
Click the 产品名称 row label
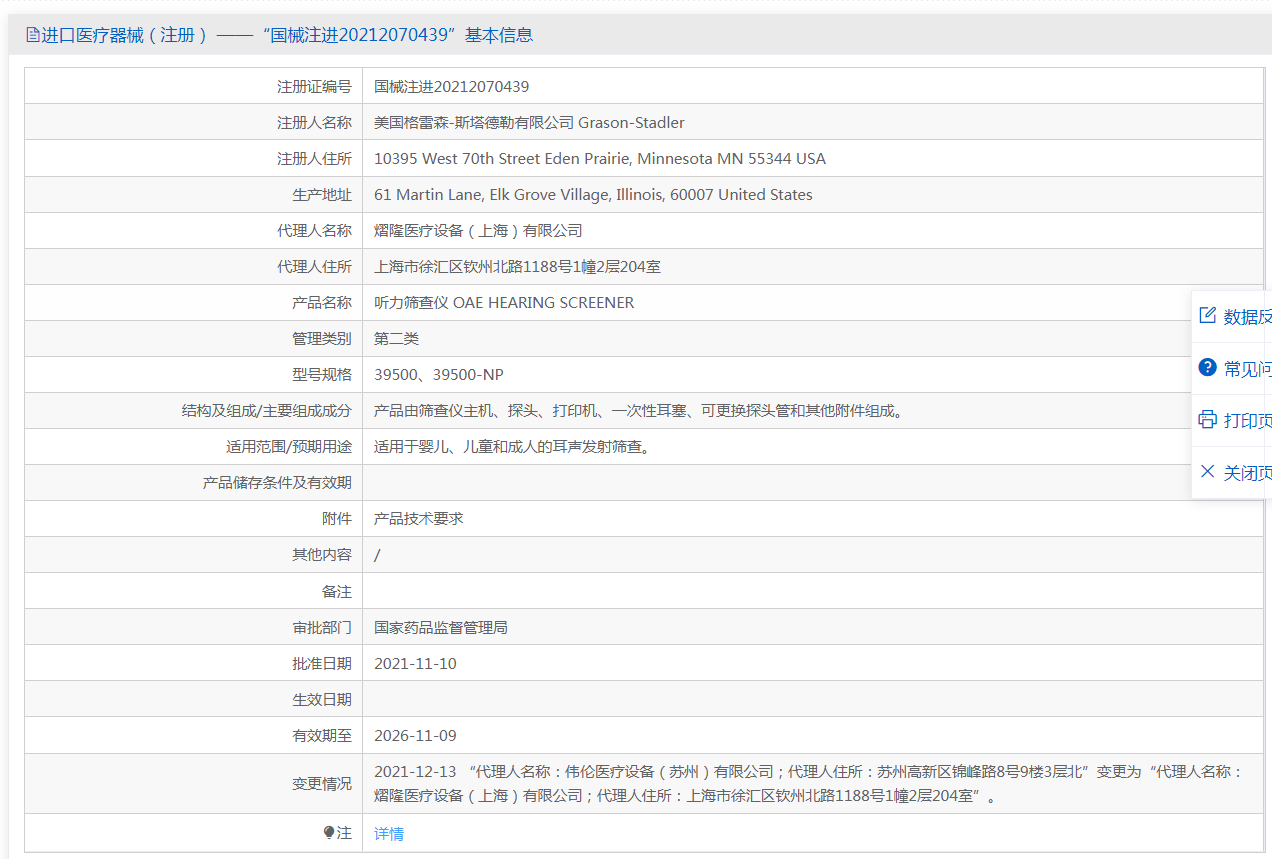pos(322,303)
